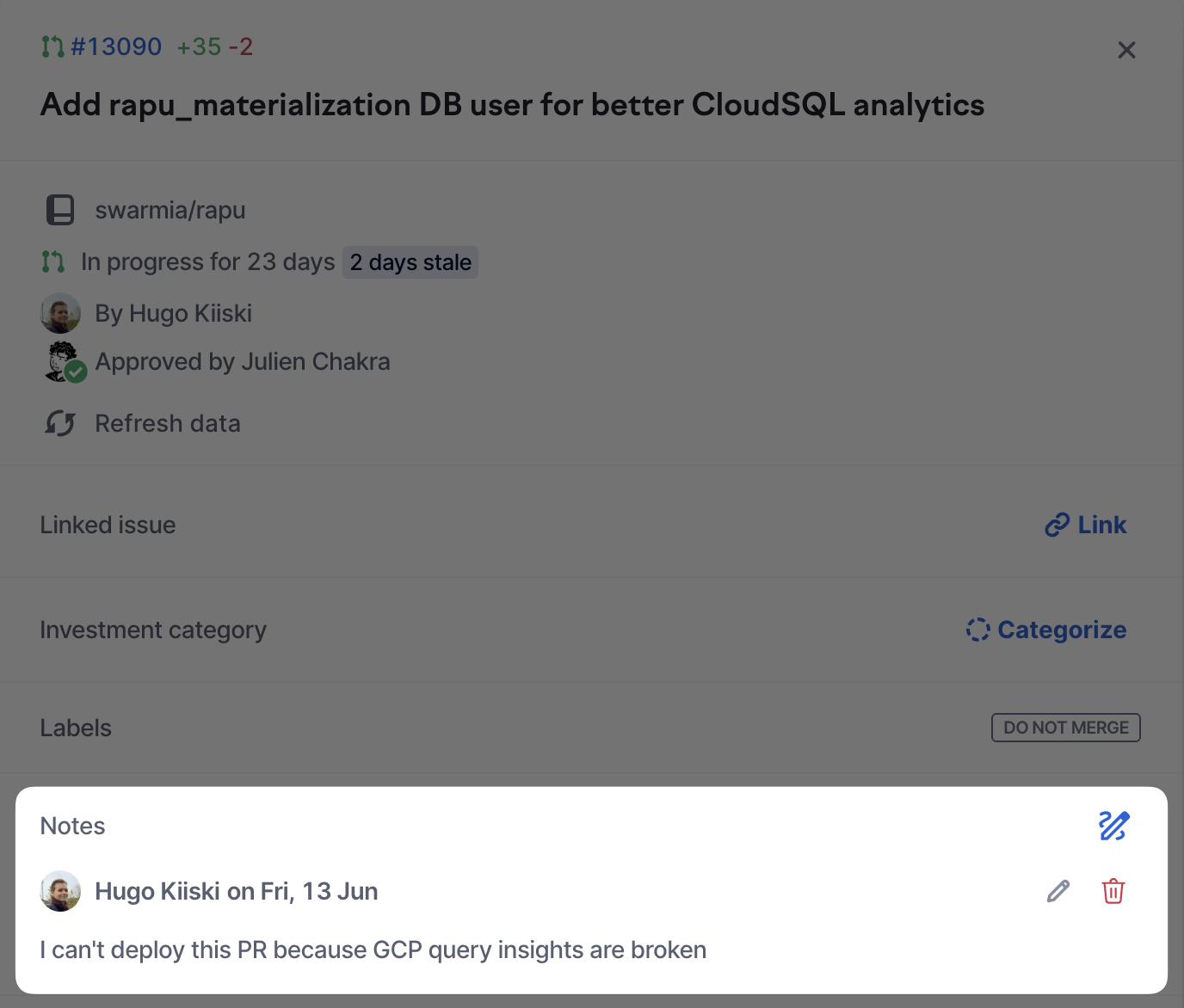Click Hugo Kiiski's avatar in Notes
Viewport: 1184px width, 1008px height.
[60, 891]
